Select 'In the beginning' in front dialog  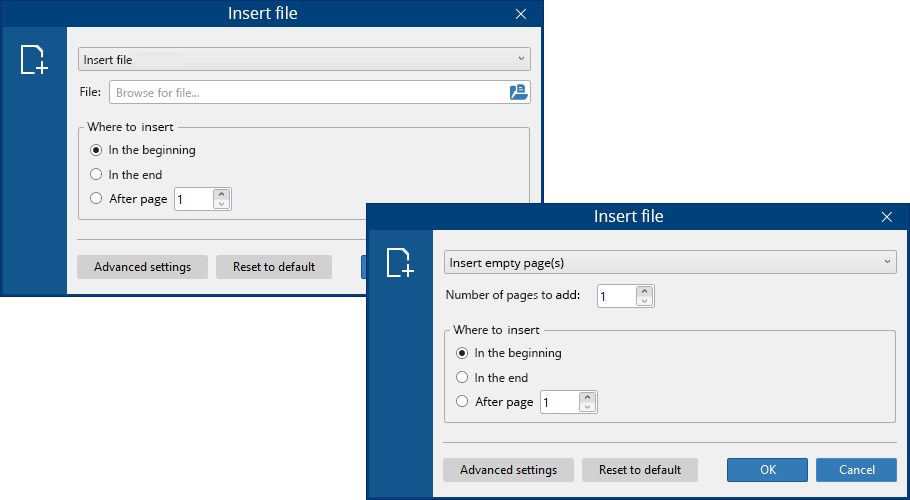click(x=462, y=353)
